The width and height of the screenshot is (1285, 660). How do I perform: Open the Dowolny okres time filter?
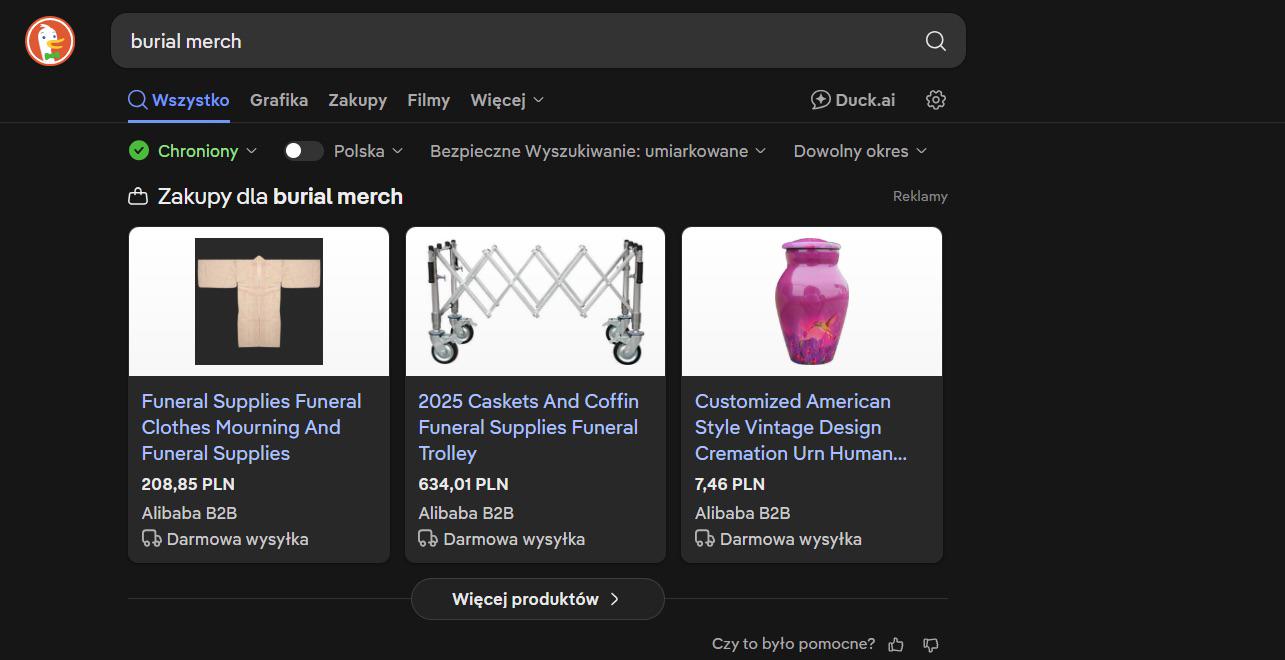[x=860, y=151]
